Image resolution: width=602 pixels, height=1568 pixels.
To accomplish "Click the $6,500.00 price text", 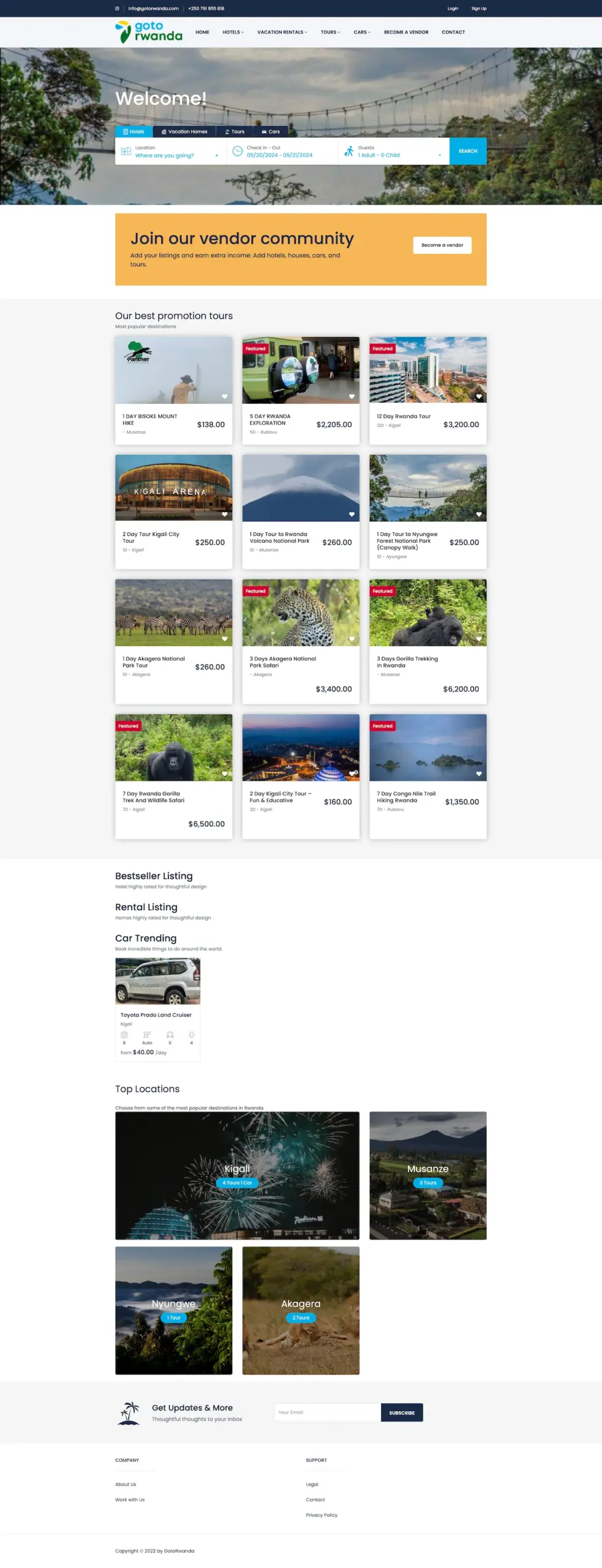I will pyautogui.click(x=206, y=824).
